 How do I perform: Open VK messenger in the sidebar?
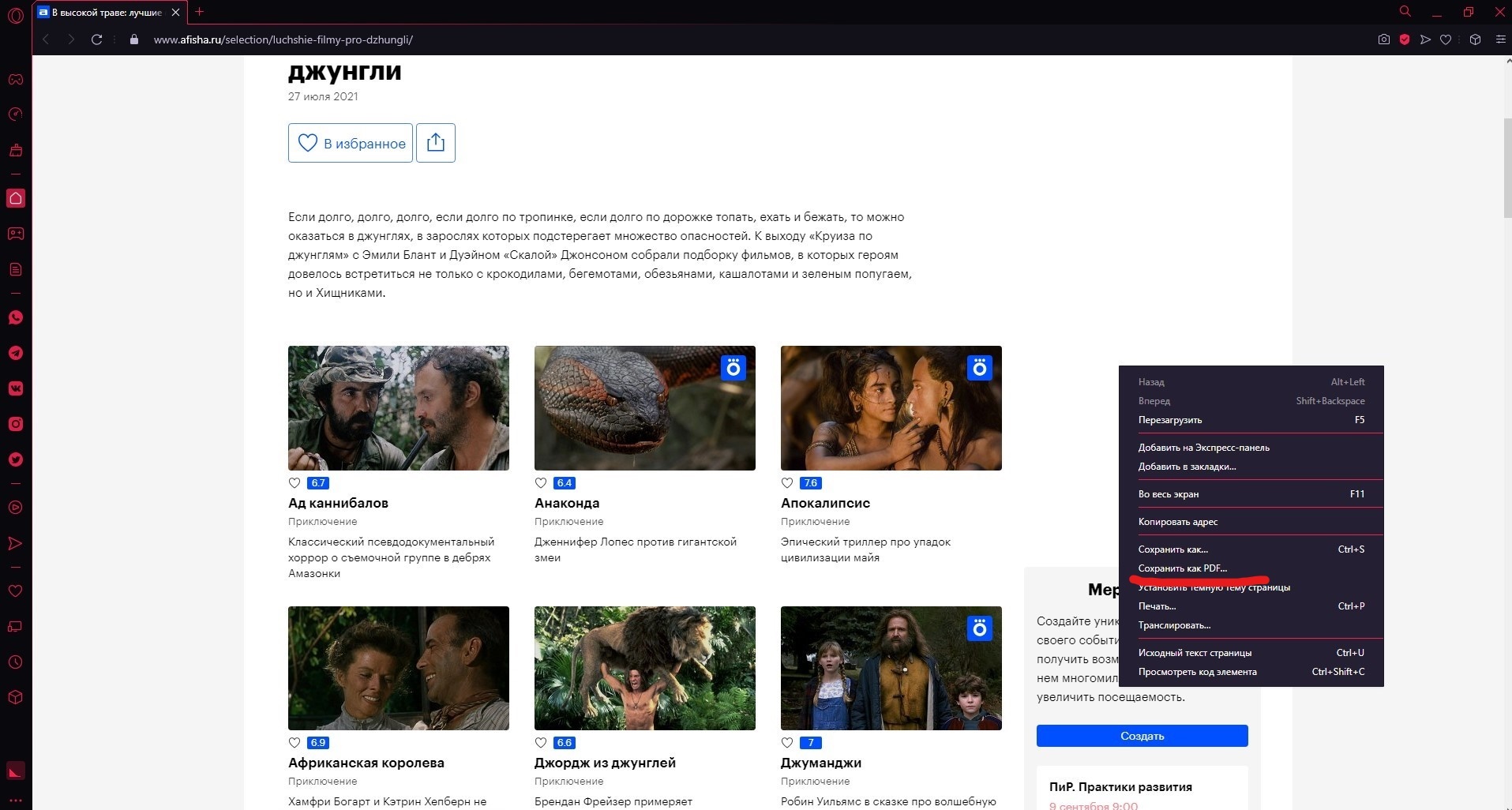click(16, 388)
